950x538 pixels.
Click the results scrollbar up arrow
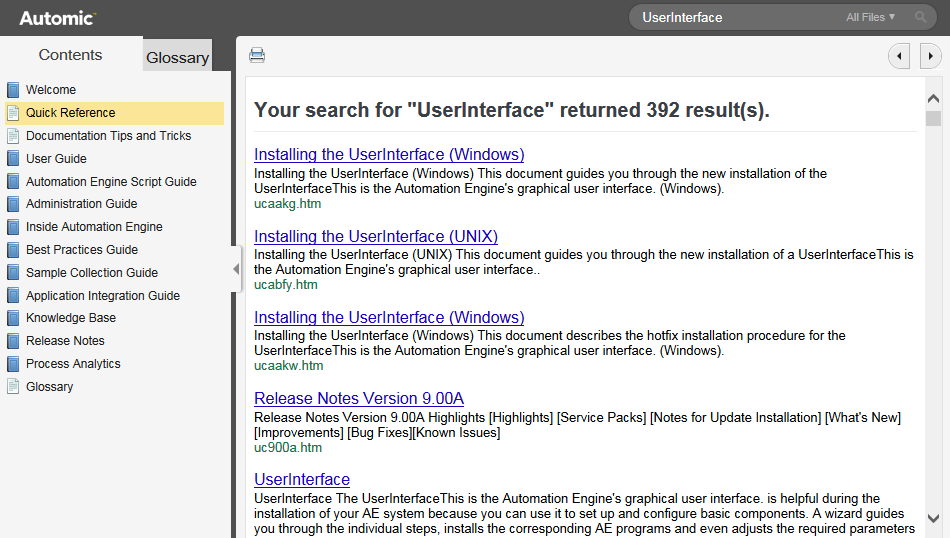click(x=934, y=98)
